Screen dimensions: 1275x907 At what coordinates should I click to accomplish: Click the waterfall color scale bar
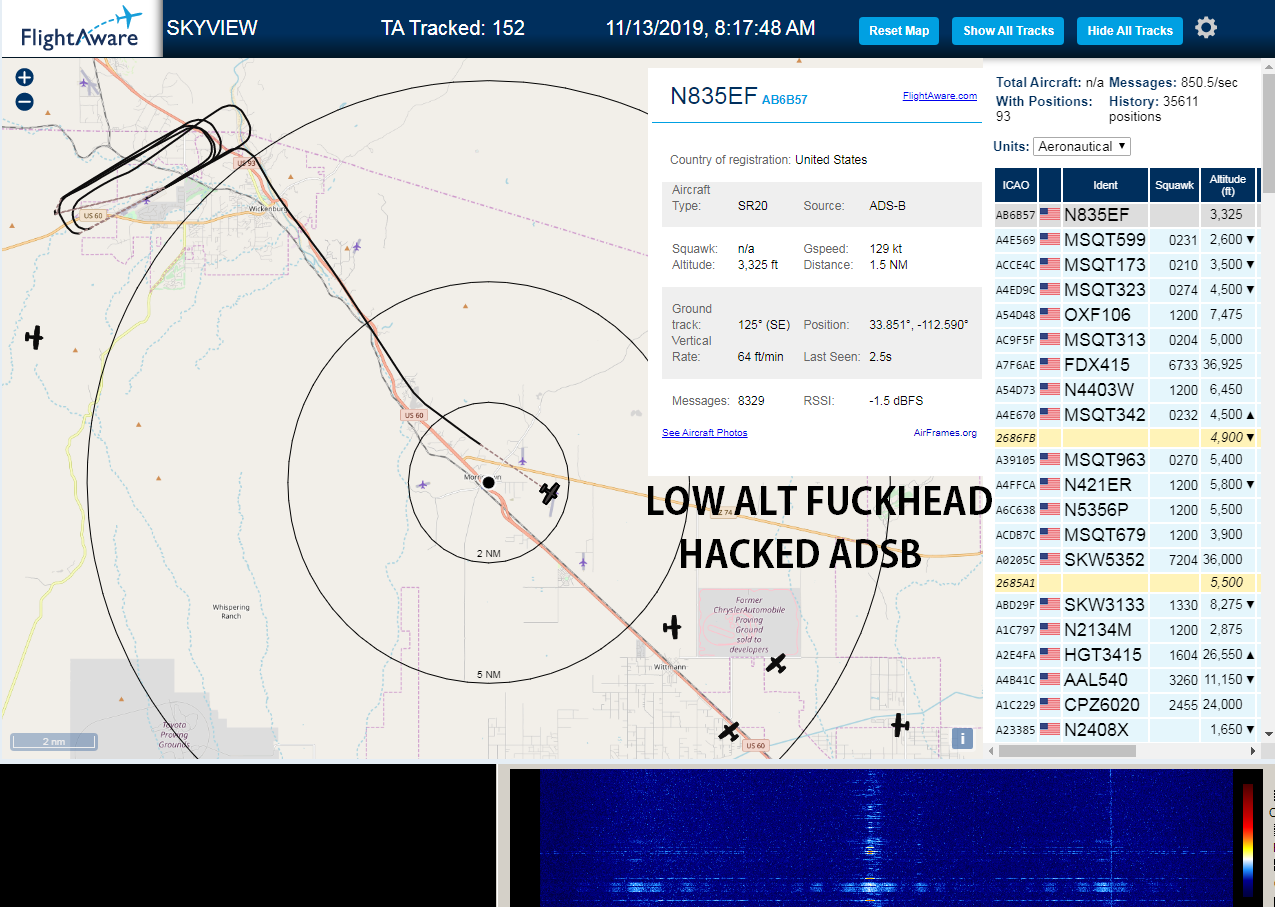tap(1248, 838)
